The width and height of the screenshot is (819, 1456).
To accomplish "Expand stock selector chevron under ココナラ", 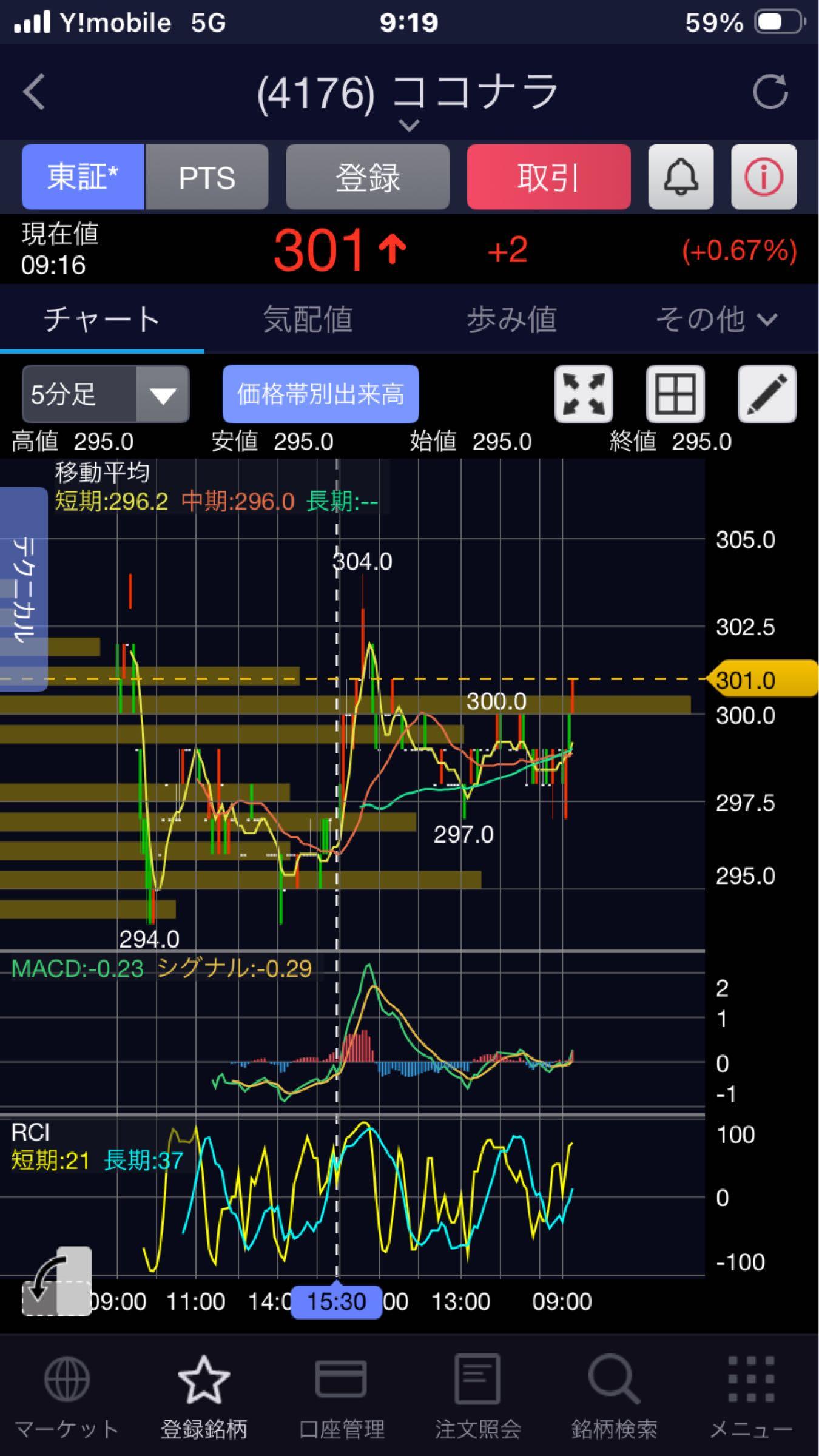I will coord(409,126).
